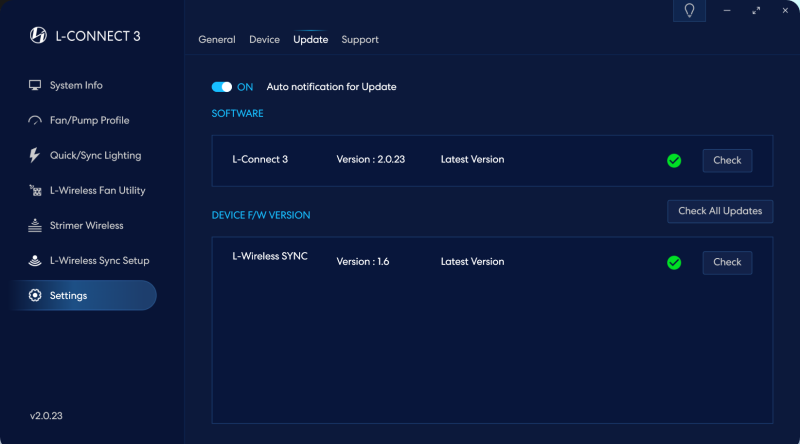Click green checkmark for L-Wireless SYNC
The width and height of the screenshot is (800, 444).
(x=674, y=263)
